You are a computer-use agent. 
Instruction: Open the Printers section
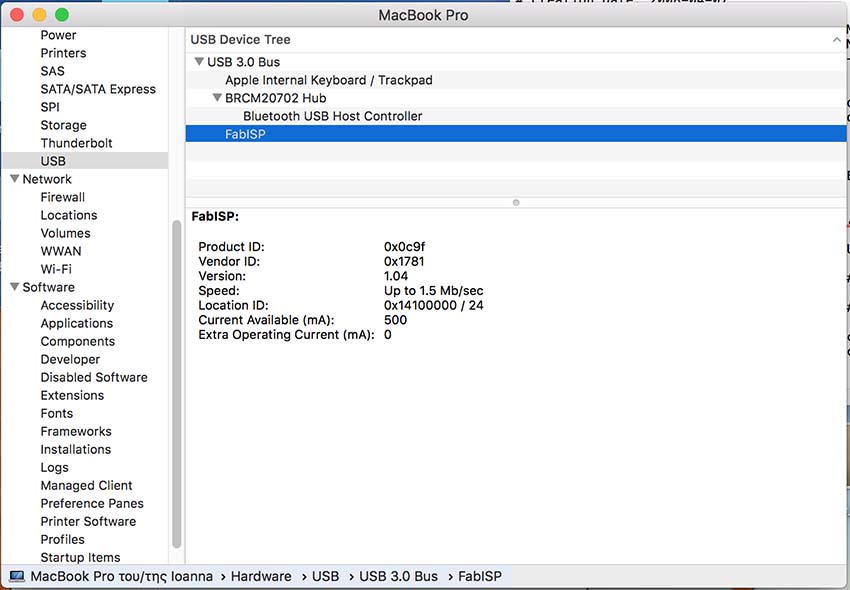point(62,52)
